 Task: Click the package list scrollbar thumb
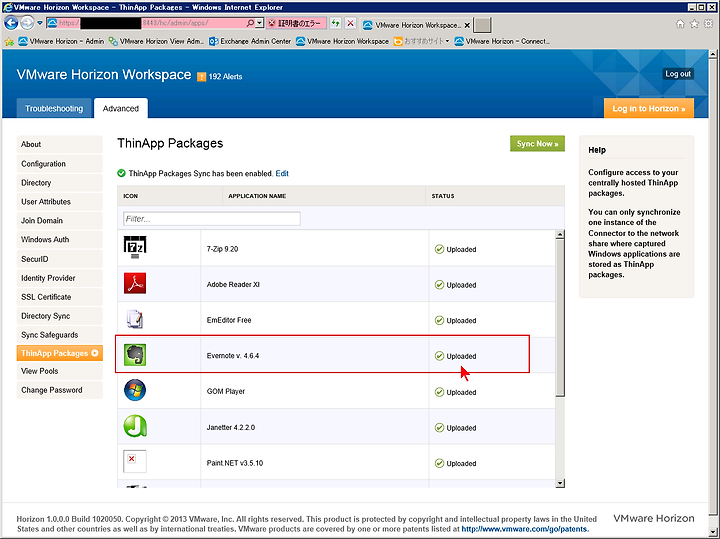tap(560, 317)
